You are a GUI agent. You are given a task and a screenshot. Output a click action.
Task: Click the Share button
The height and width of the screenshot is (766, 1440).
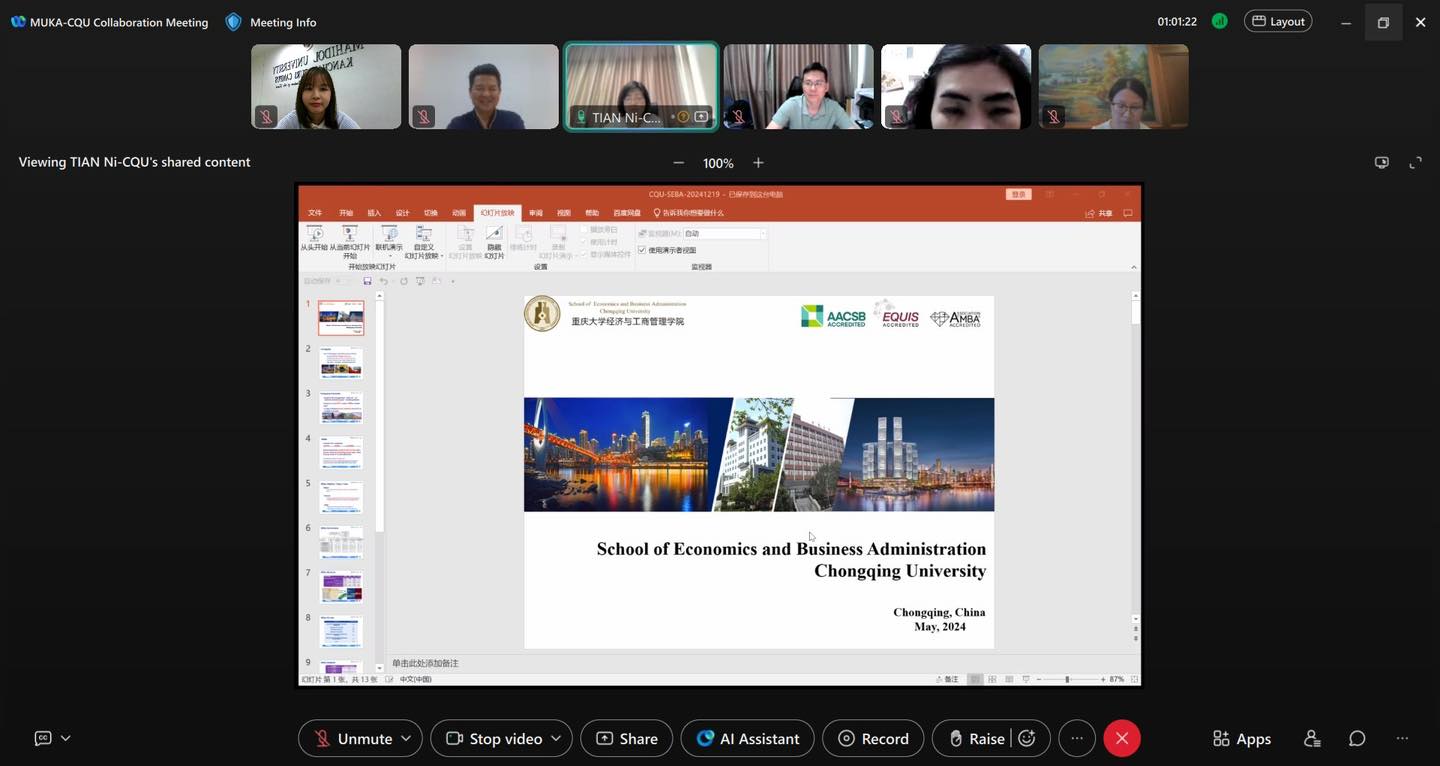pos(627,739)
